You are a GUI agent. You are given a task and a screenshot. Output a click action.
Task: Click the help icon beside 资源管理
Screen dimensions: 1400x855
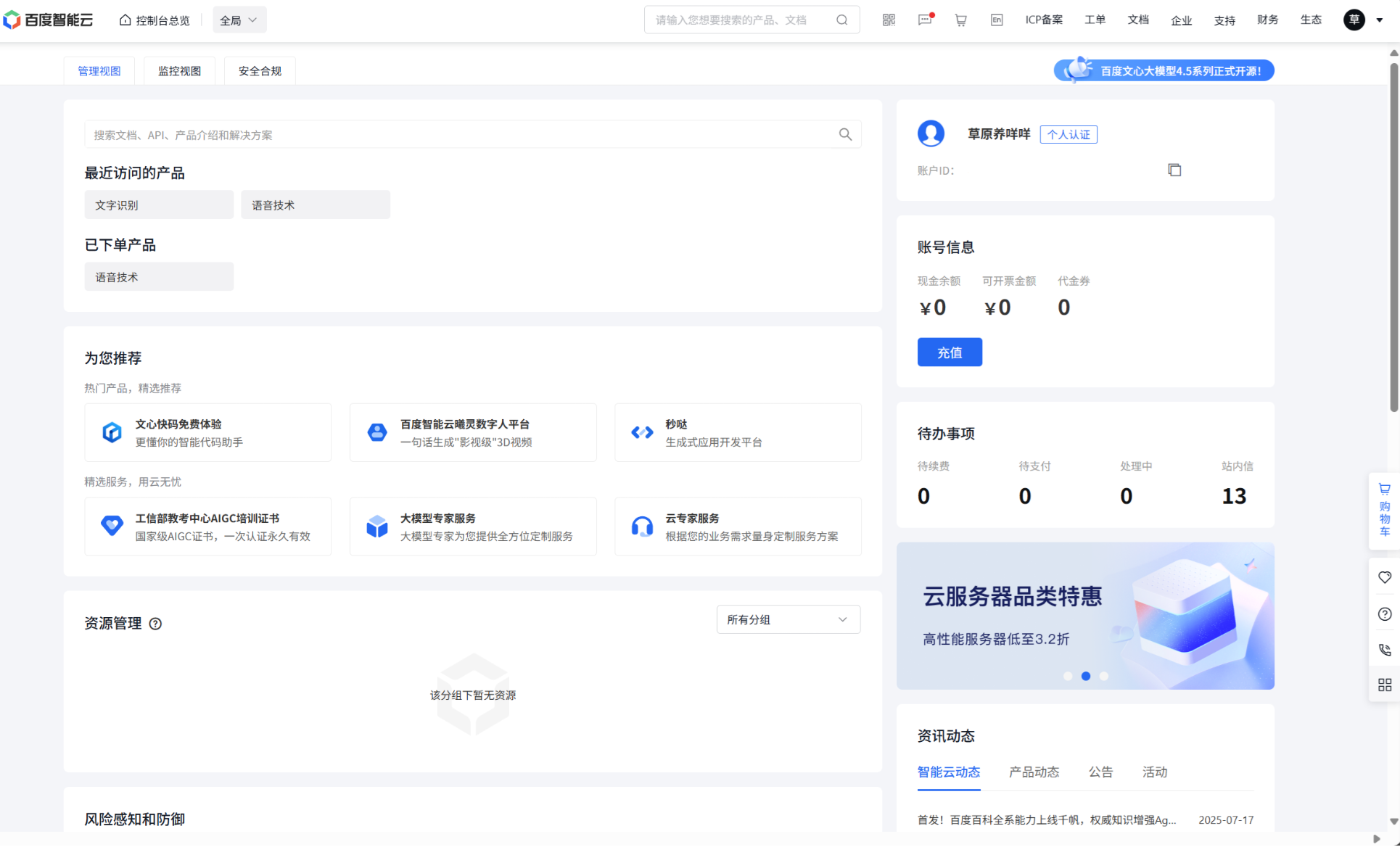(x=155, y=624)
